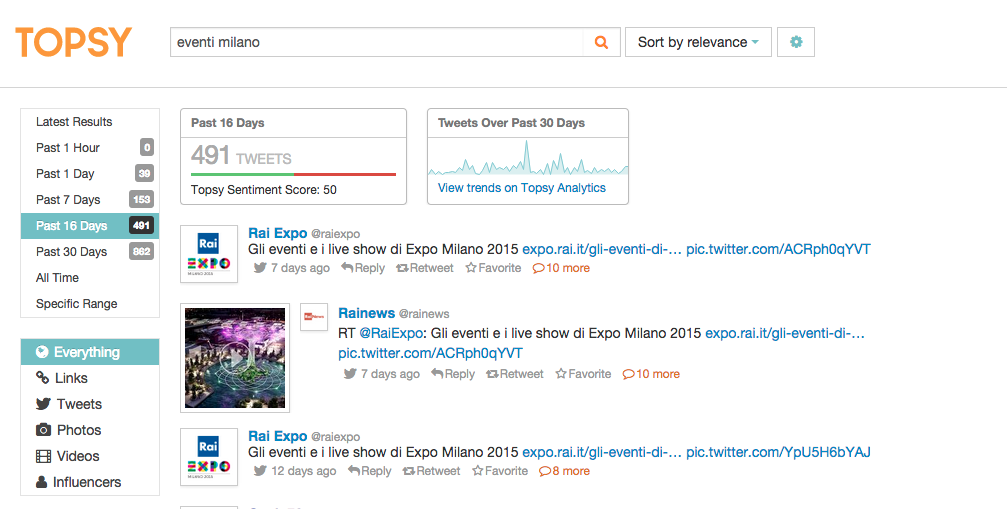
Task: Click the Twitter bird icon next to Tweets
Action: [43, 404]
